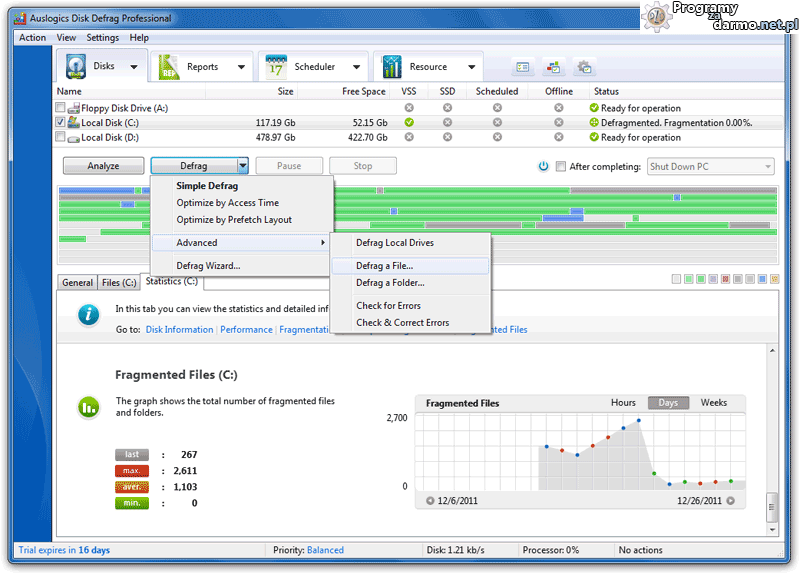Open the Shut Down PC dropdown
Viewport: 800px width, 574px height.
coord(711,167)
